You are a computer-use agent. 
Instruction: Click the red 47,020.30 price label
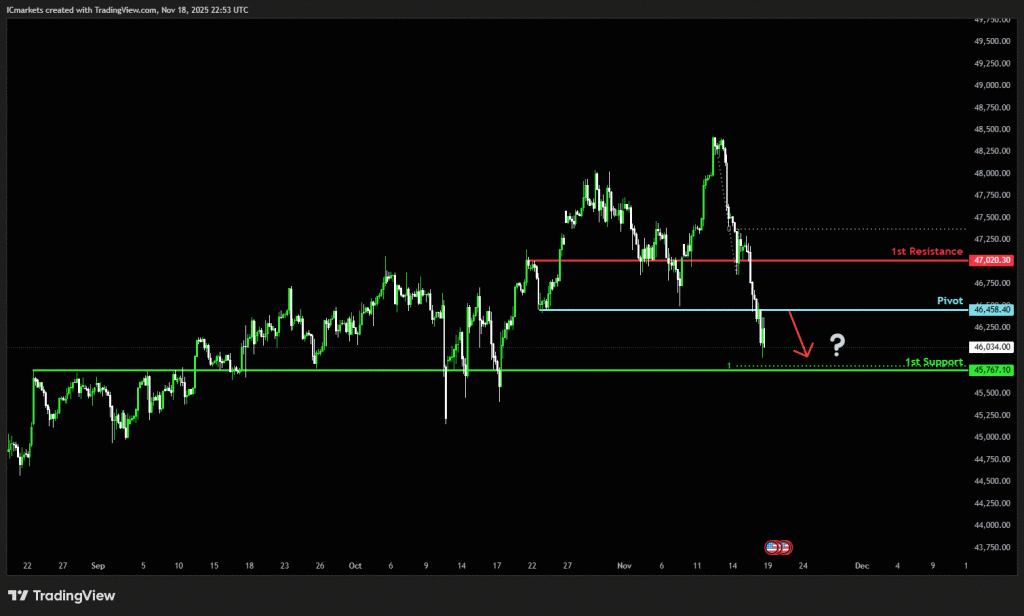(990, 260)
